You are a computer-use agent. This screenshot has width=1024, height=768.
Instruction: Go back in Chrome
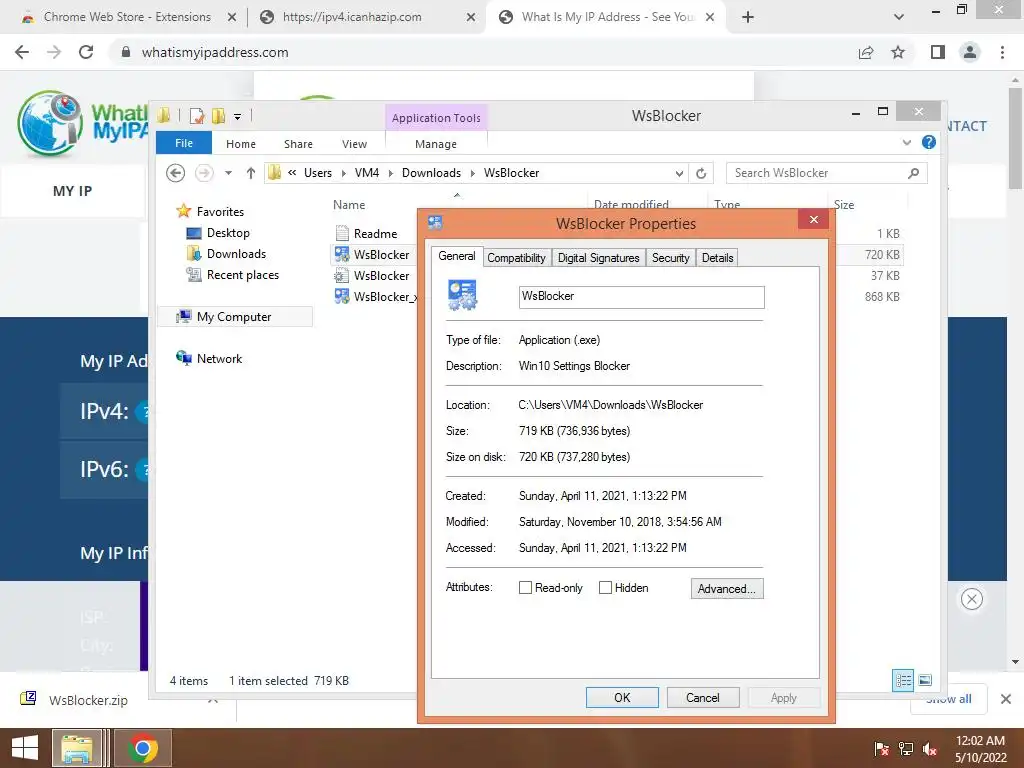[22, 52]
